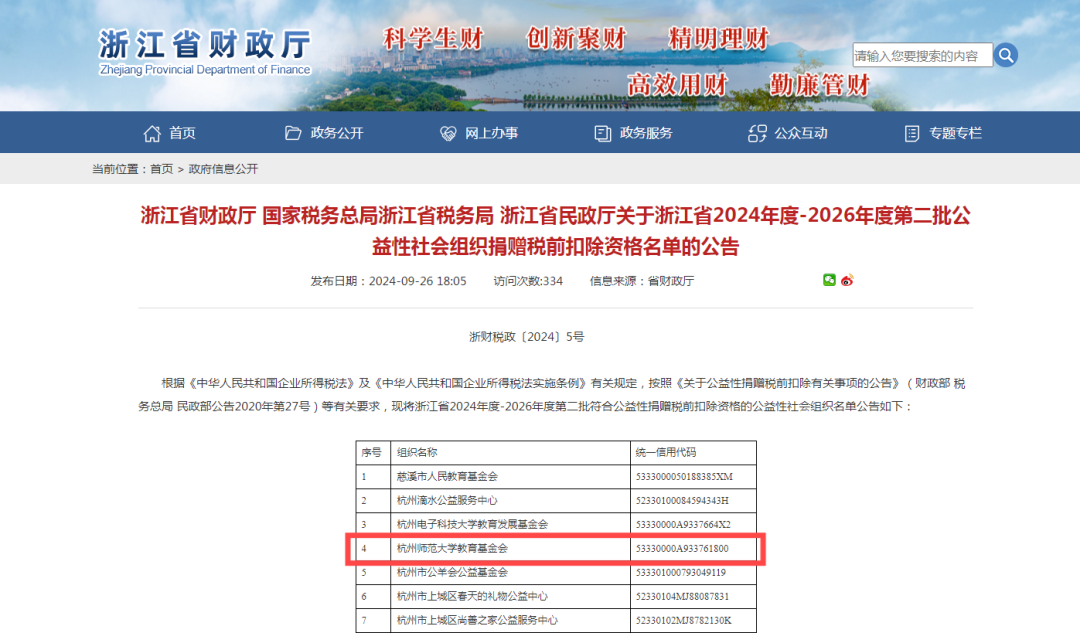1080x633 pixels.
Task: Click the 信息来源：省财政厅 text
Action: (x=642, y=281)
